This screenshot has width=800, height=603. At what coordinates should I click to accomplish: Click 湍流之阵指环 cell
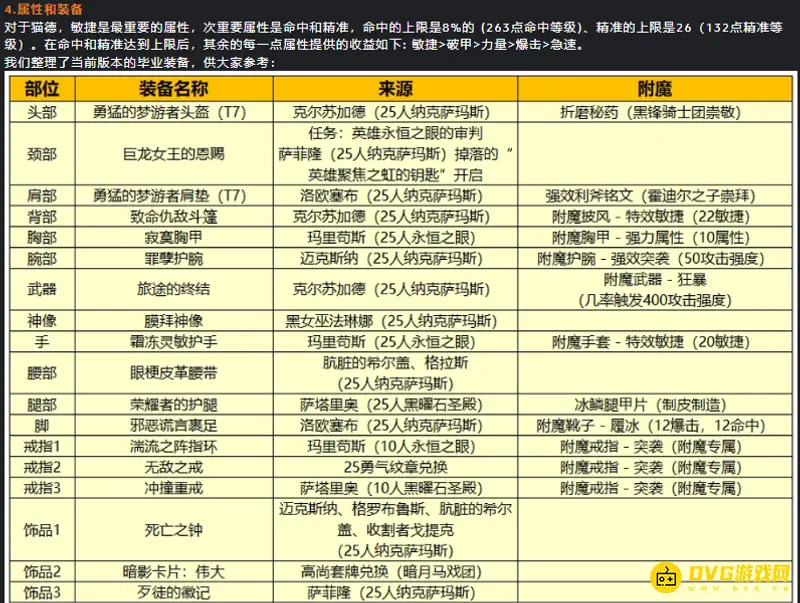tap(174, 447)
